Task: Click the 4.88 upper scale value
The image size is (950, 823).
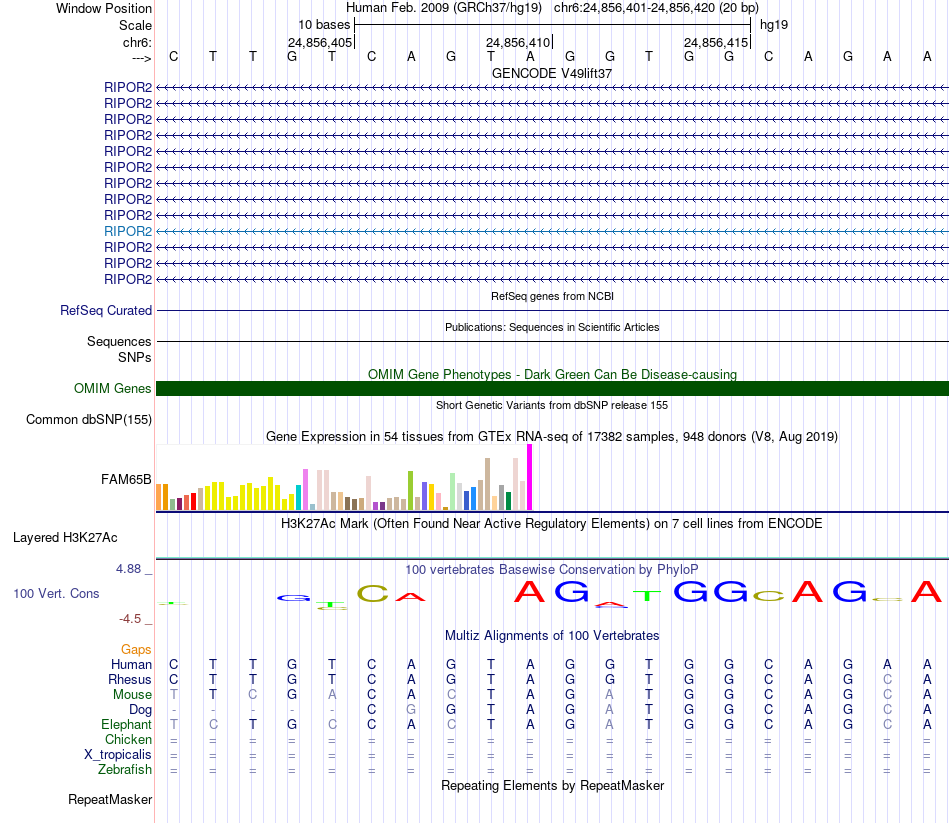Action: coord(128,569)
